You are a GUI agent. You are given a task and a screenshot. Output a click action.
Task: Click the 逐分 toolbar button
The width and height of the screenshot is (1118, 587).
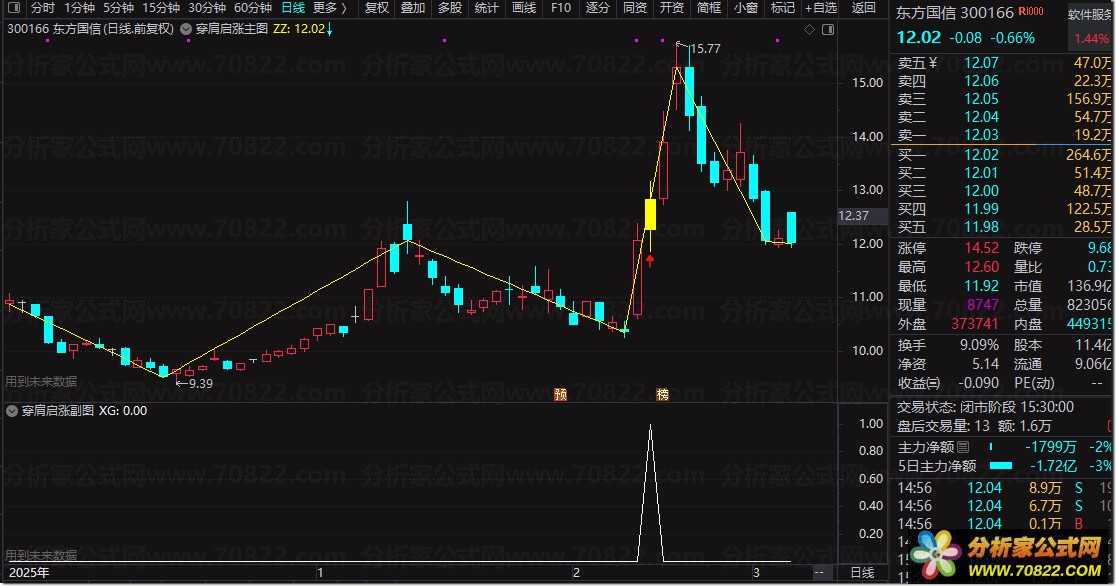pyautogui.click(x=598, y=8)
